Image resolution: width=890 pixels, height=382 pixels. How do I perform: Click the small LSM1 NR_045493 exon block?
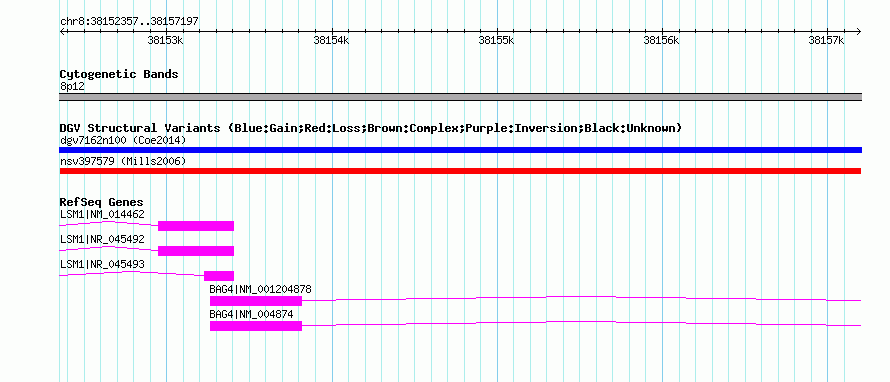click(x=219, y=276)
